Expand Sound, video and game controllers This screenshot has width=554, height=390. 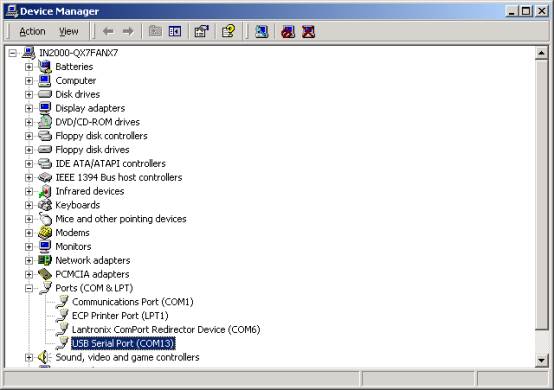[x=29, y=358]
